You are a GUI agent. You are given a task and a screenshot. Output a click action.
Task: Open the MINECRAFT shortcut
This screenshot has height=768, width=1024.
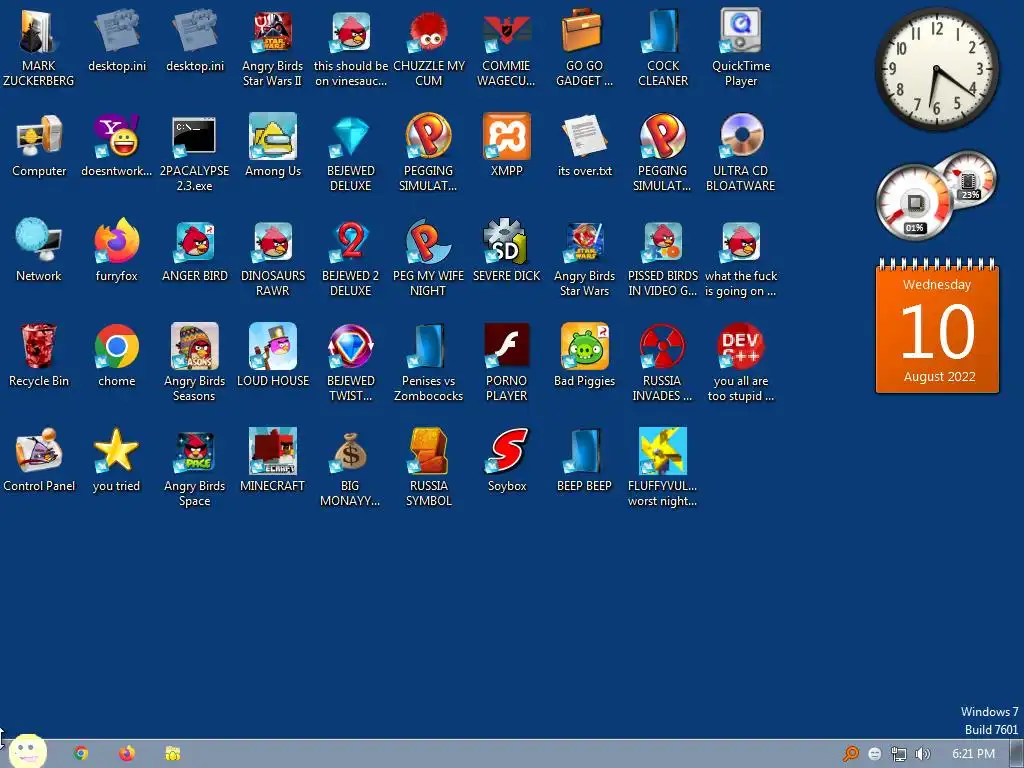click(272, 460)
